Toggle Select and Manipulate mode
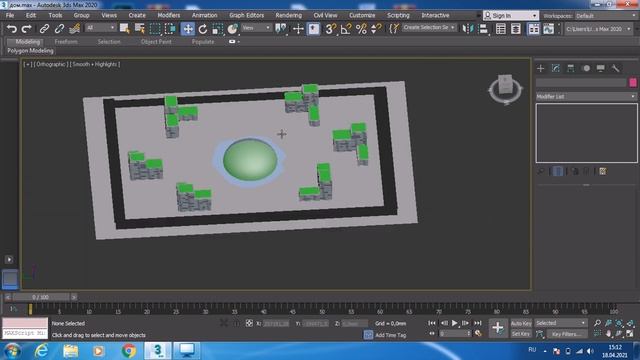The width and height of the screenshot is (640, 360). click(298, 29)
